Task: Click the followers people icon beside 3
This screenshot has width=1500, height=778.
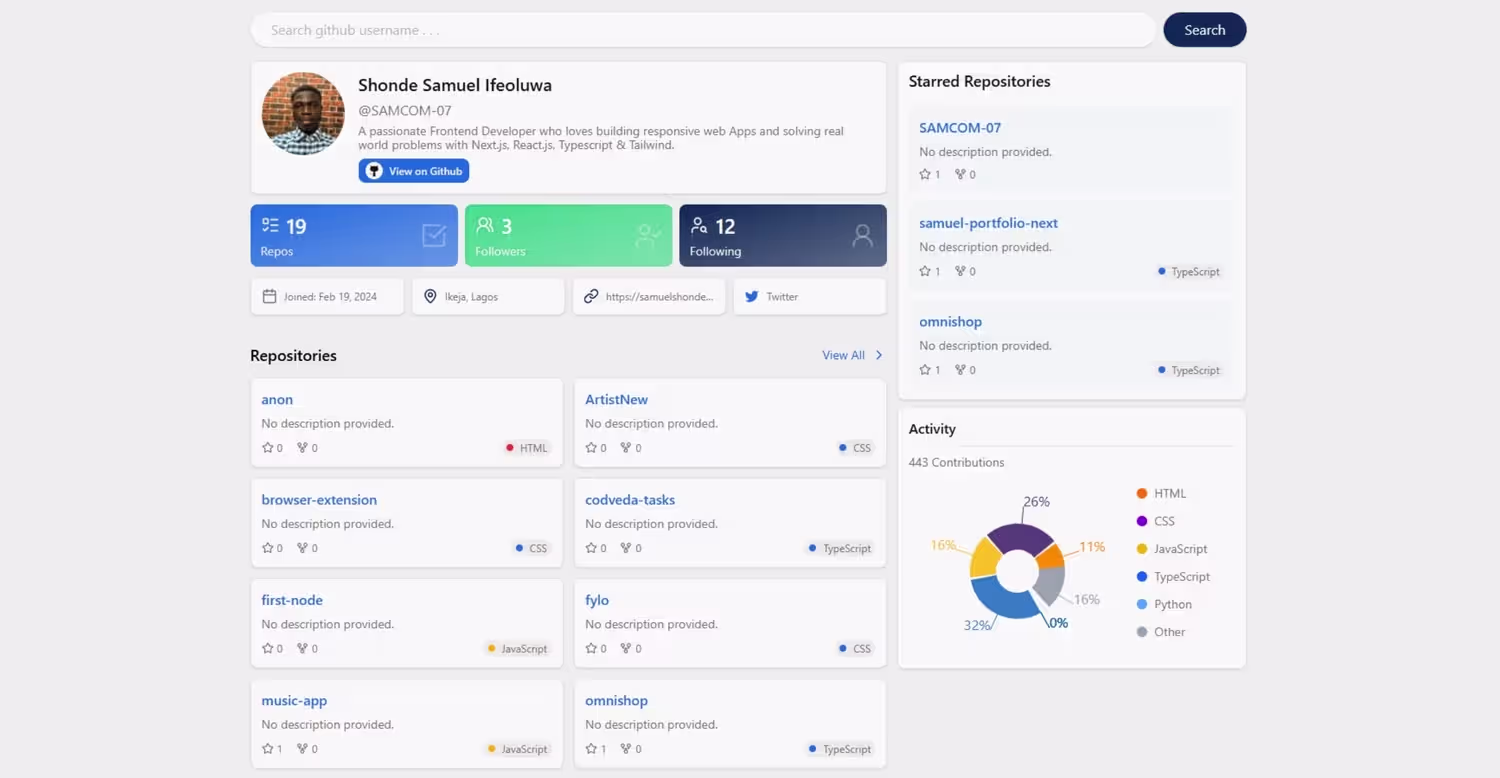Action: tap(485, 225)
